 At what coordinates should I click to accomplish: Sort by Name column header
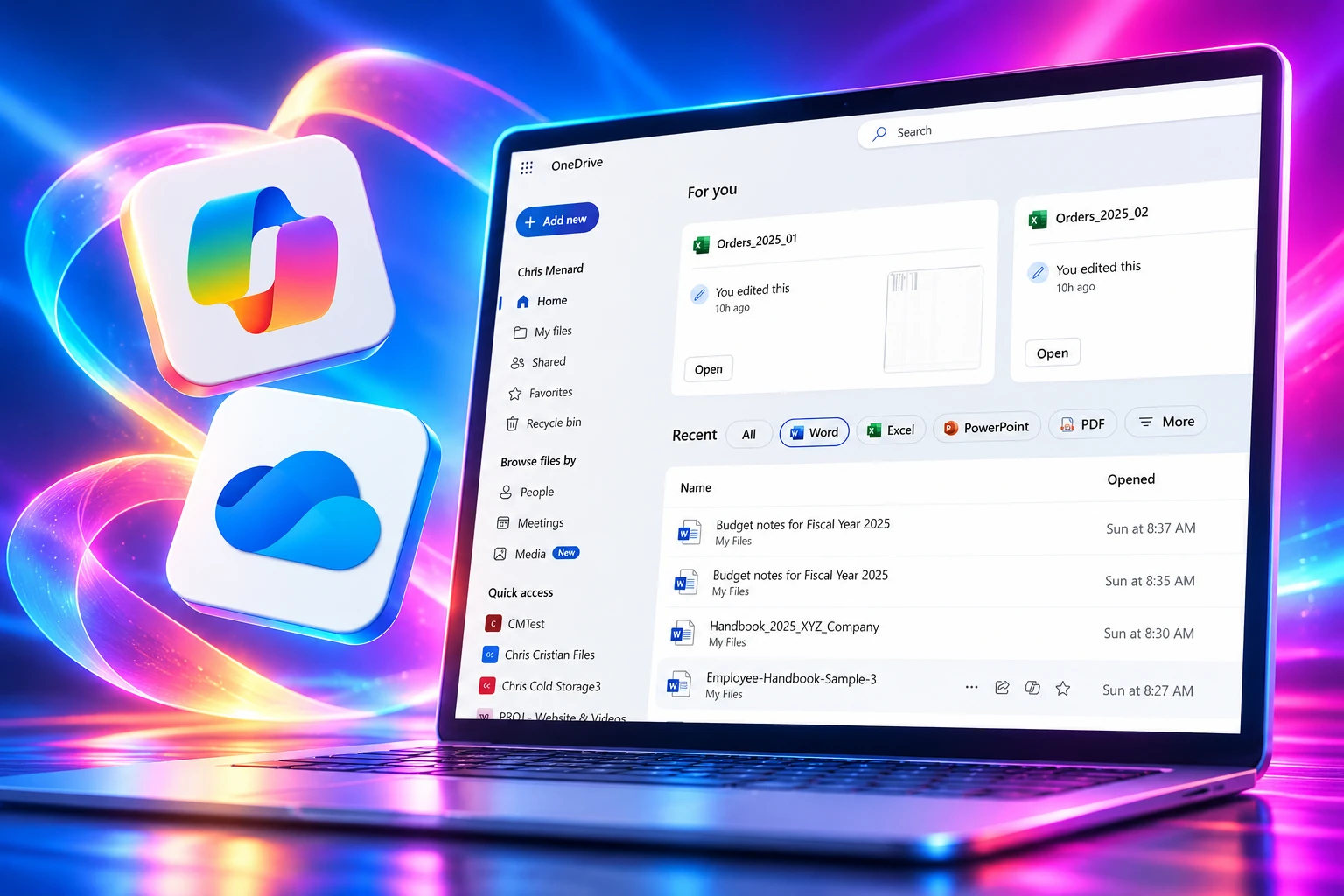point(696,488)
